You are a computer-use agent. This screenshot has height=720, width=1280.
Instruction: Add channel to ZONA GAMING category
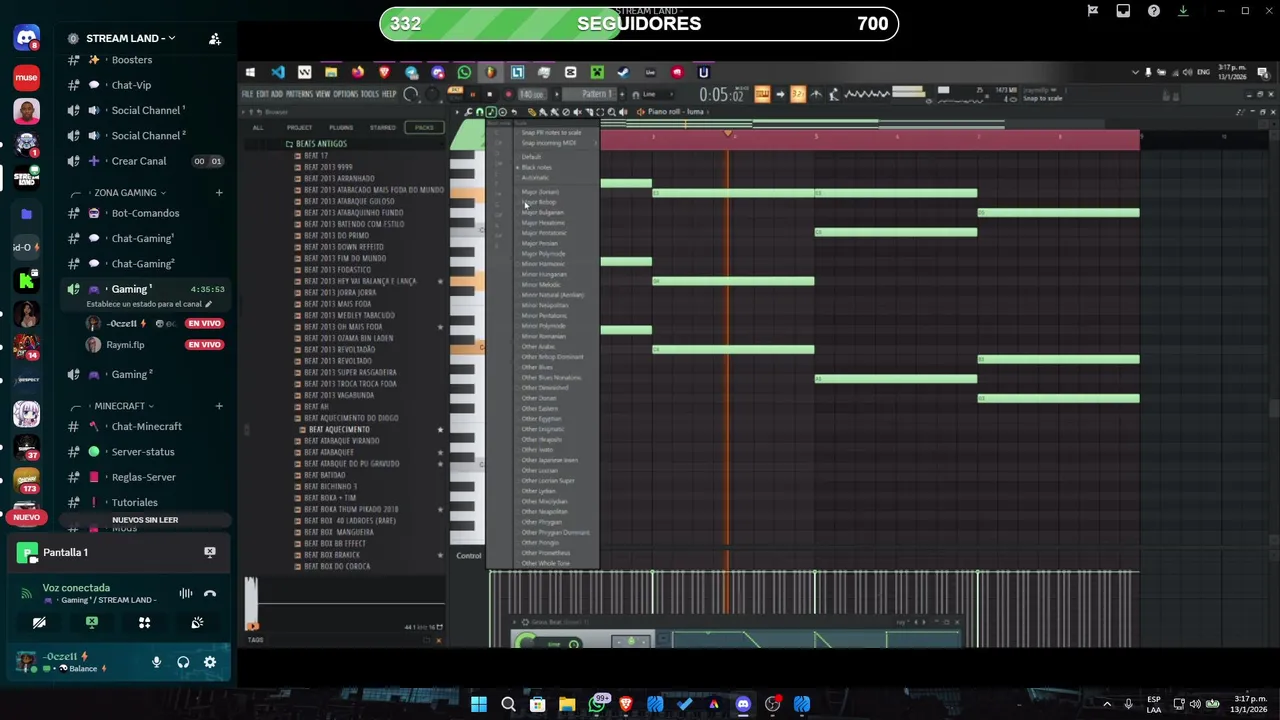(219, 192)
